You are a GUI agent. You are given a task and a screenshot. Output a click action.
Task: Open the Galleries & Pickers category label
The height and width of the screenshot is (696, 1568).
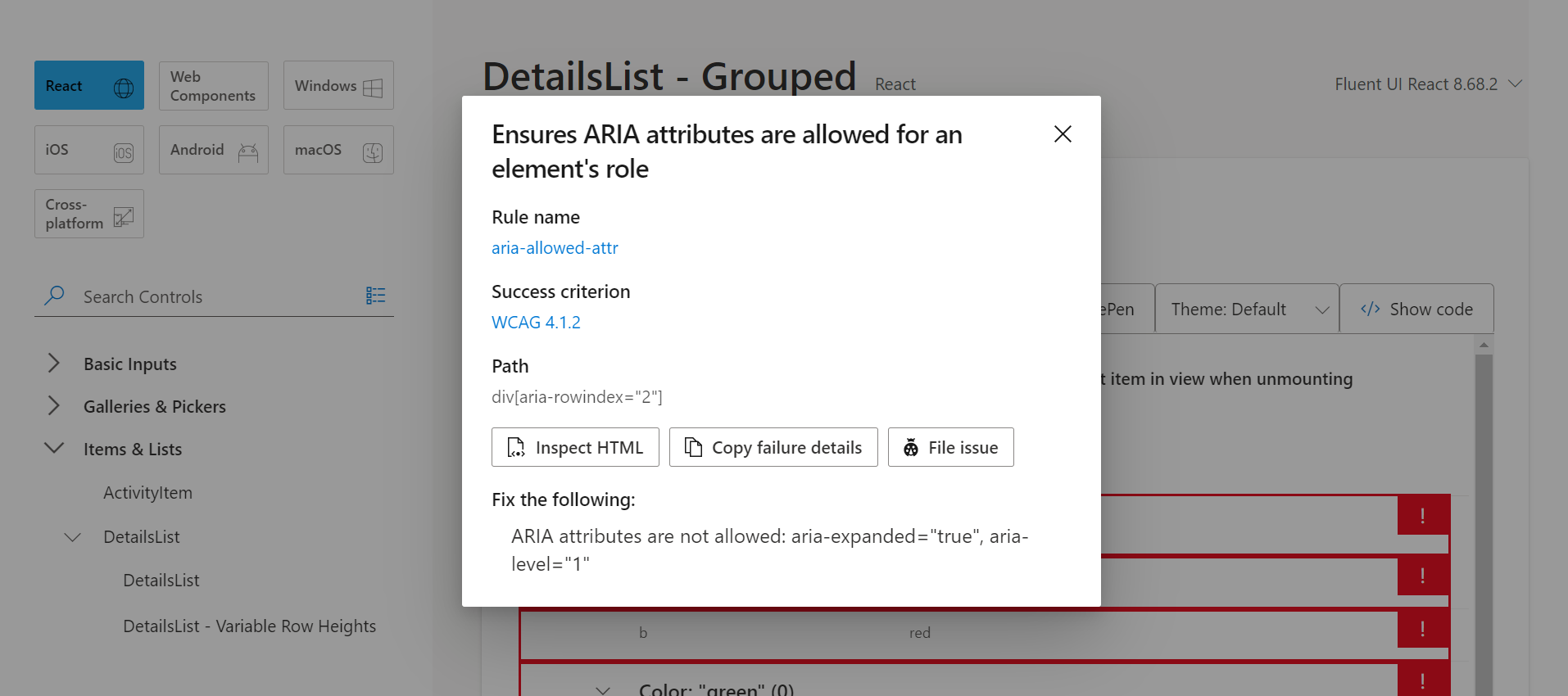click(155, 407)
